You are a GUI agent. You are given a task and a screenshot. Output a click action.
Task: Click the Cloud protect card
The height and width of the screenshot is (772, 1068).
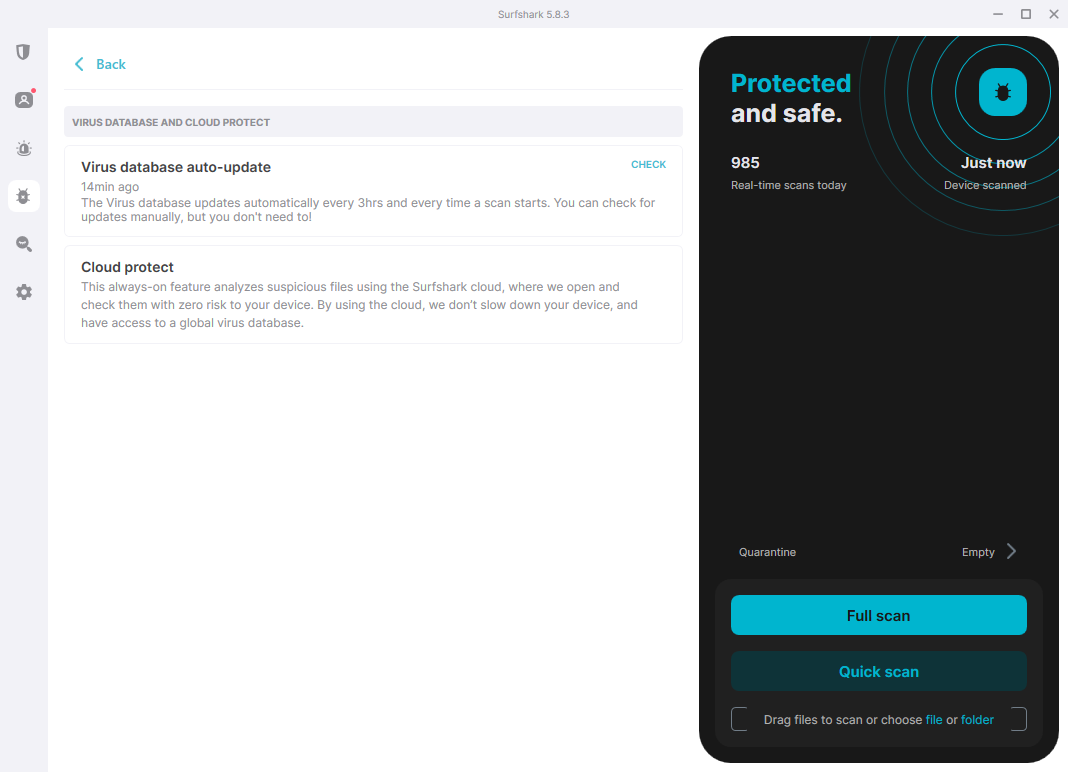(x=373, y=294)
